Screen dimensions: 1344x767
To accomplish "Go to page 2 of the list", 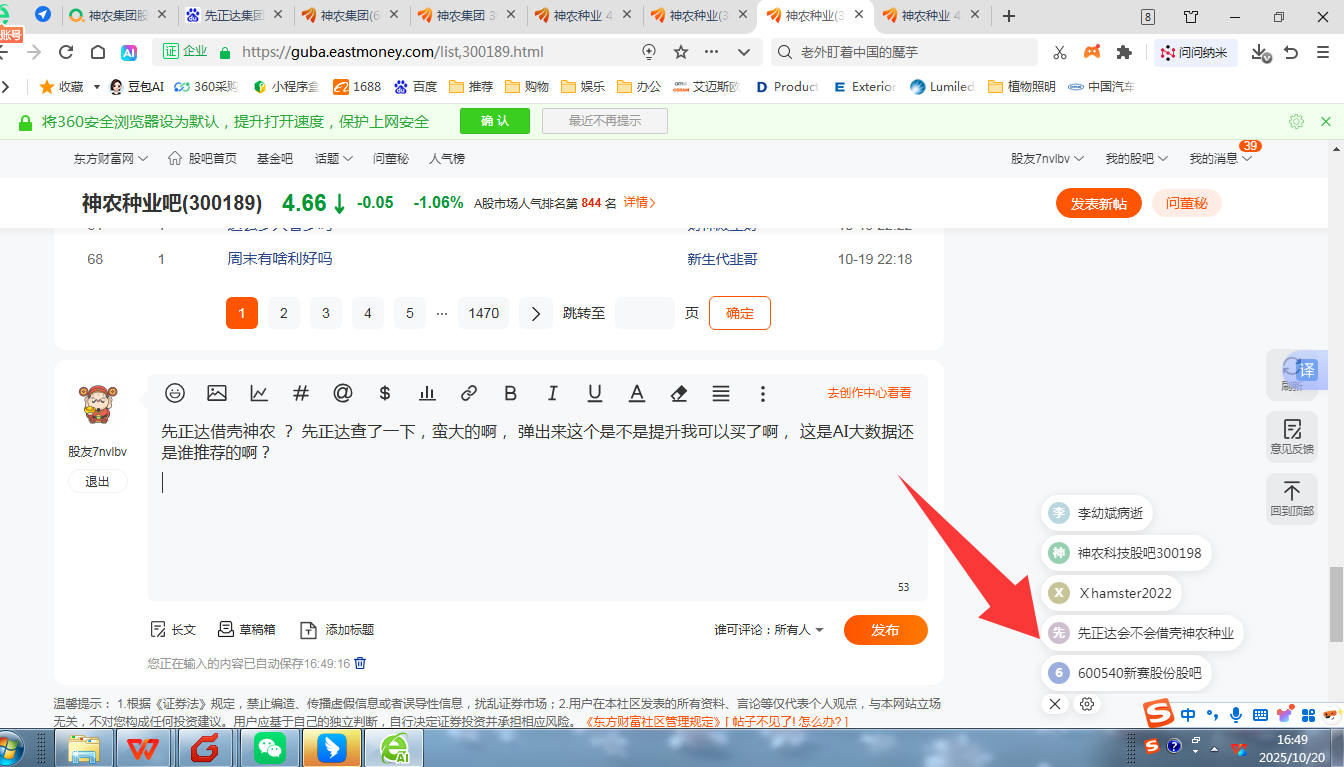I will coord(284,313).
